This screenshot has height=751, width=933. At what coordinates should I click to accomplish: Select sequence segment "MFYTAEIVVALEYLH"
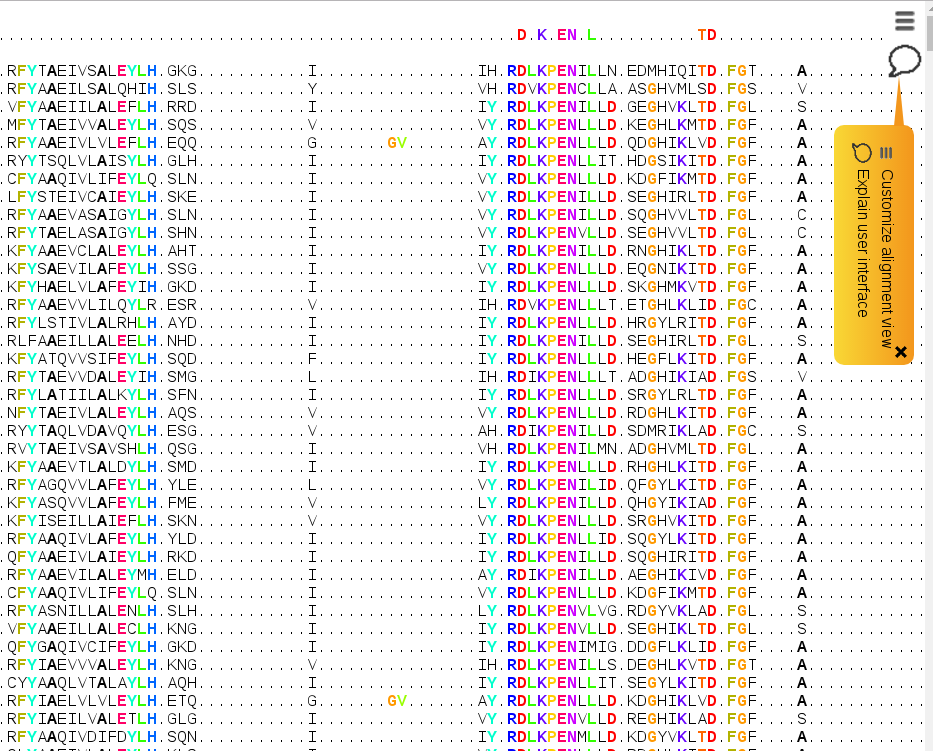(x=82, y=125)
